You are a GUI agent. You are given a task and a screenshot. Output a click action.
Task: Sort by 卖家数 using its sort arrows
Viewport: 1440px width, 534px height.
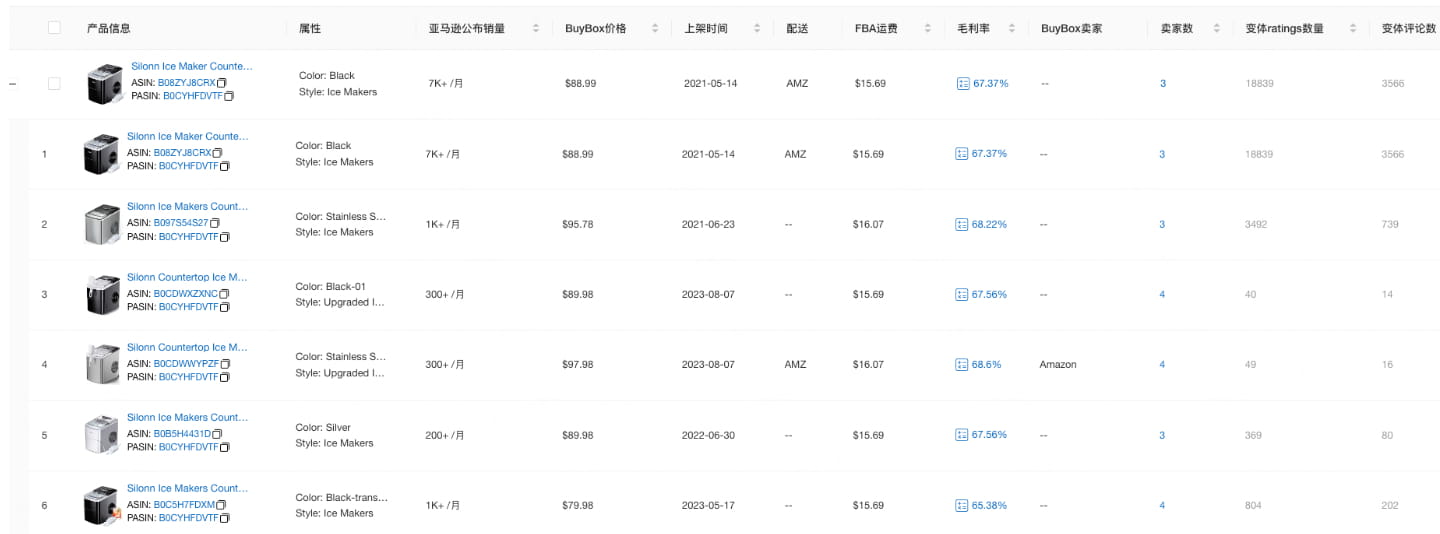(1216, 29)
